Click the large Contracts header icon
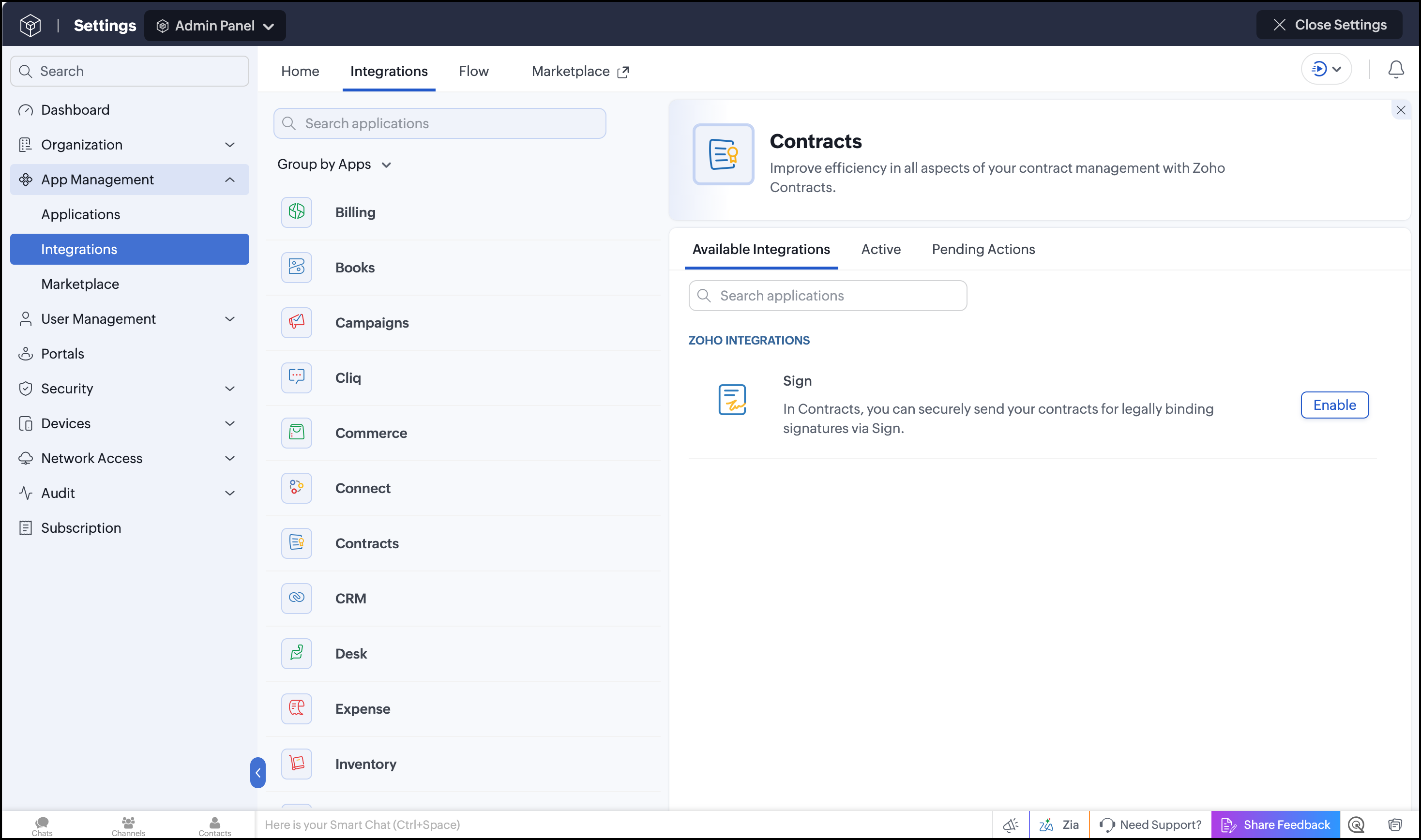This screenshot has width=1421, height=840. [x=723, y=154]
